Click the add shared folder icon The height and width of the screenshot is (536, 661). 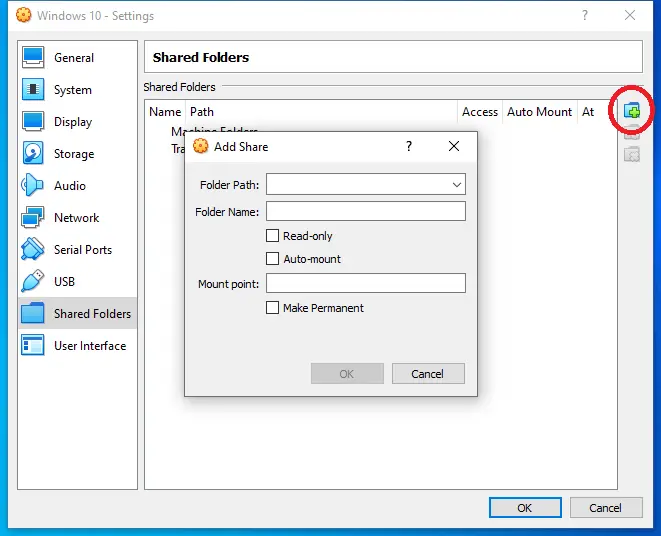632,111
